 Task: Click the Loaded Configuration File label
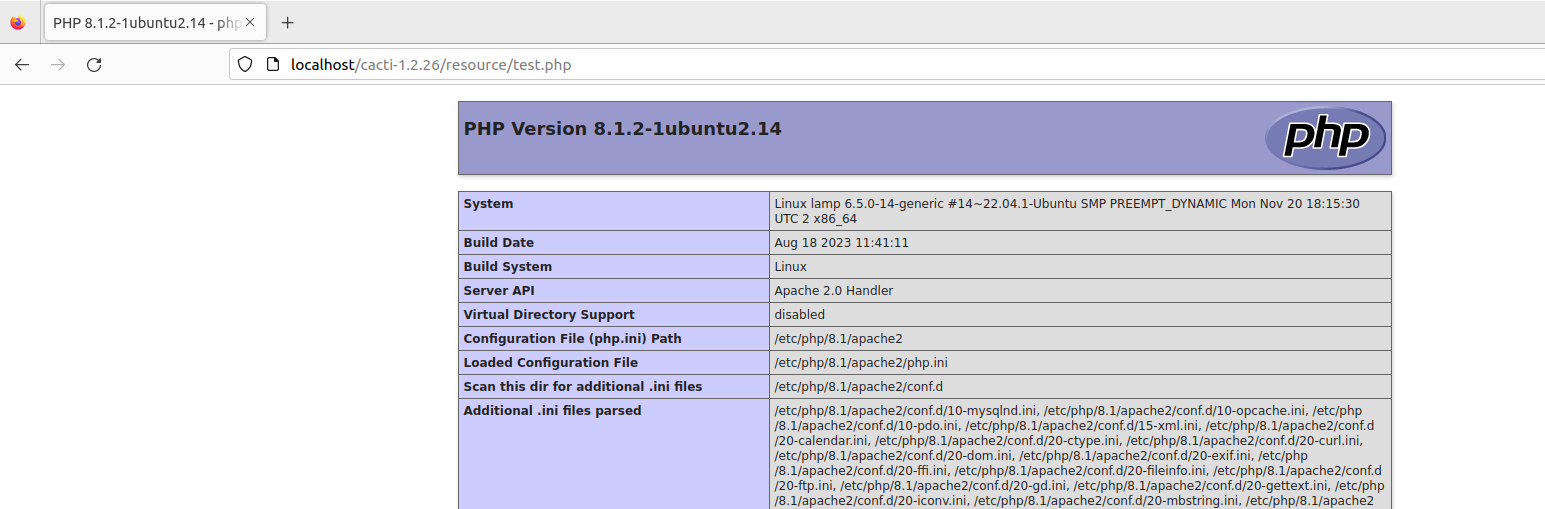(551, 363)
